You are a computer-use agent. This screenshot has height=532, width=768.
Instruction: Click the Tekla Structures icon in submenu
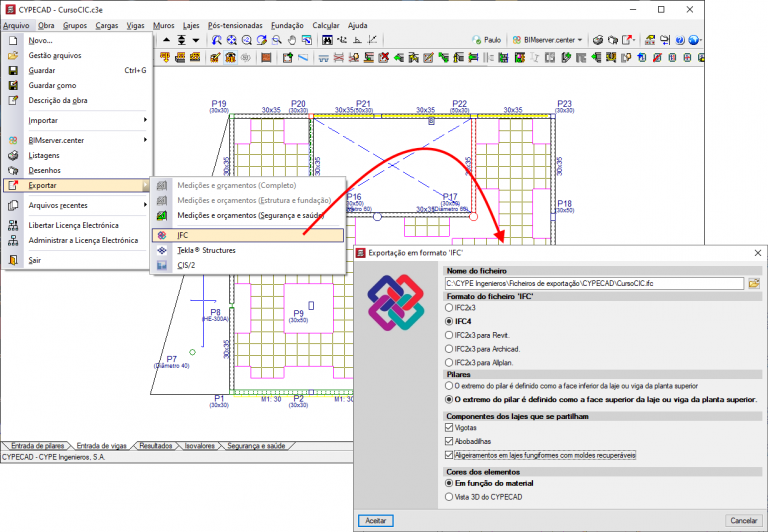tap(162, 250)
